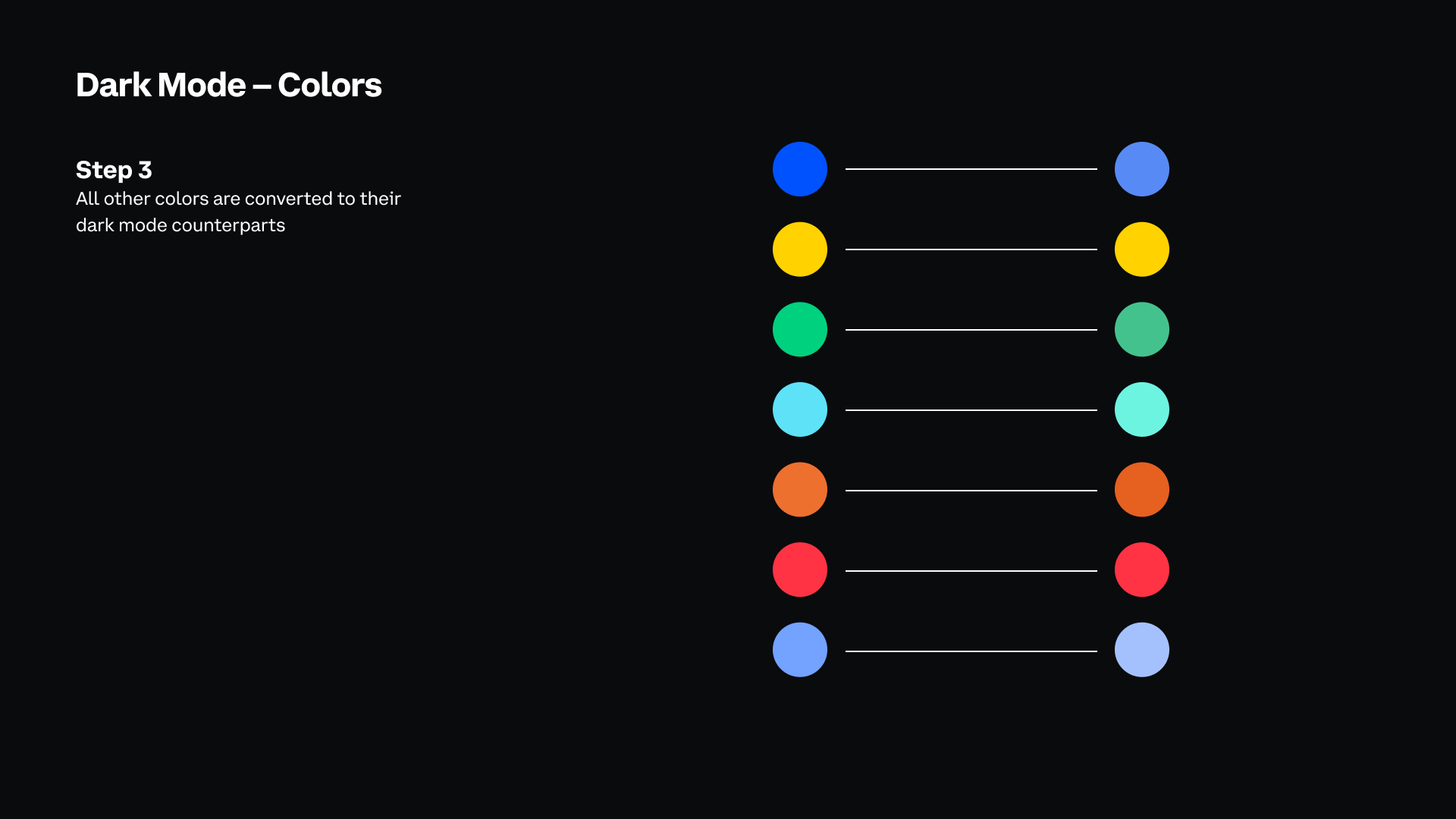Screen dimensions: 1456x819
Task: Choose the mint aqua swatch on the right
Action: tap(1141, 409)
